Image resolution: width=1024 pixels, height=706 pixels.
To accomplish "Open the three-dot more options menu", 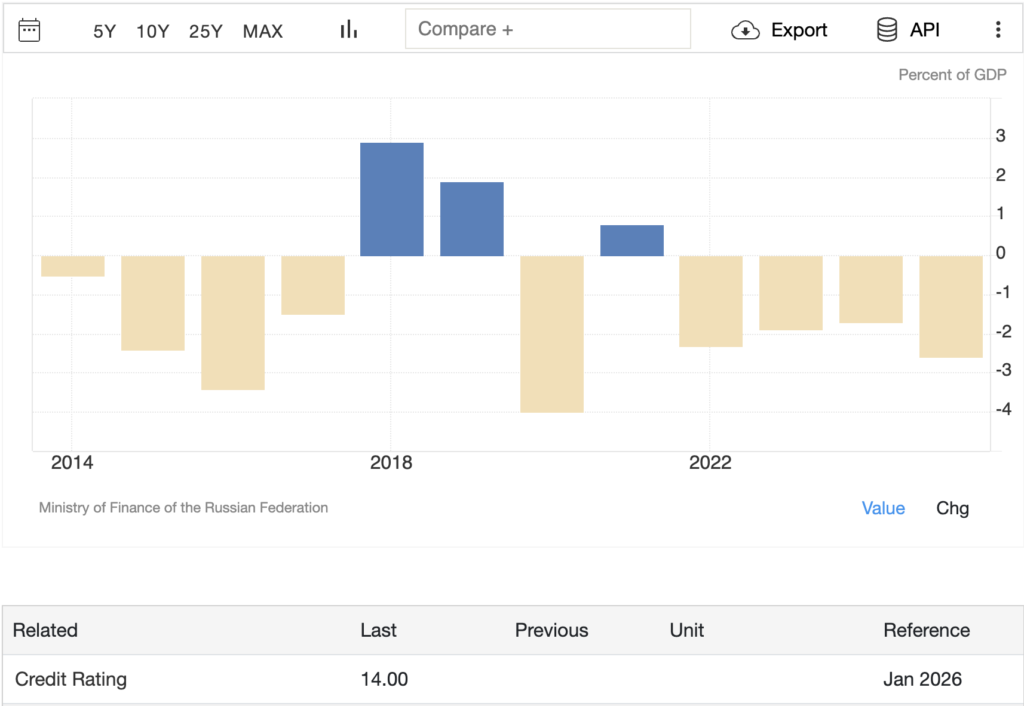I will (997, 30).
